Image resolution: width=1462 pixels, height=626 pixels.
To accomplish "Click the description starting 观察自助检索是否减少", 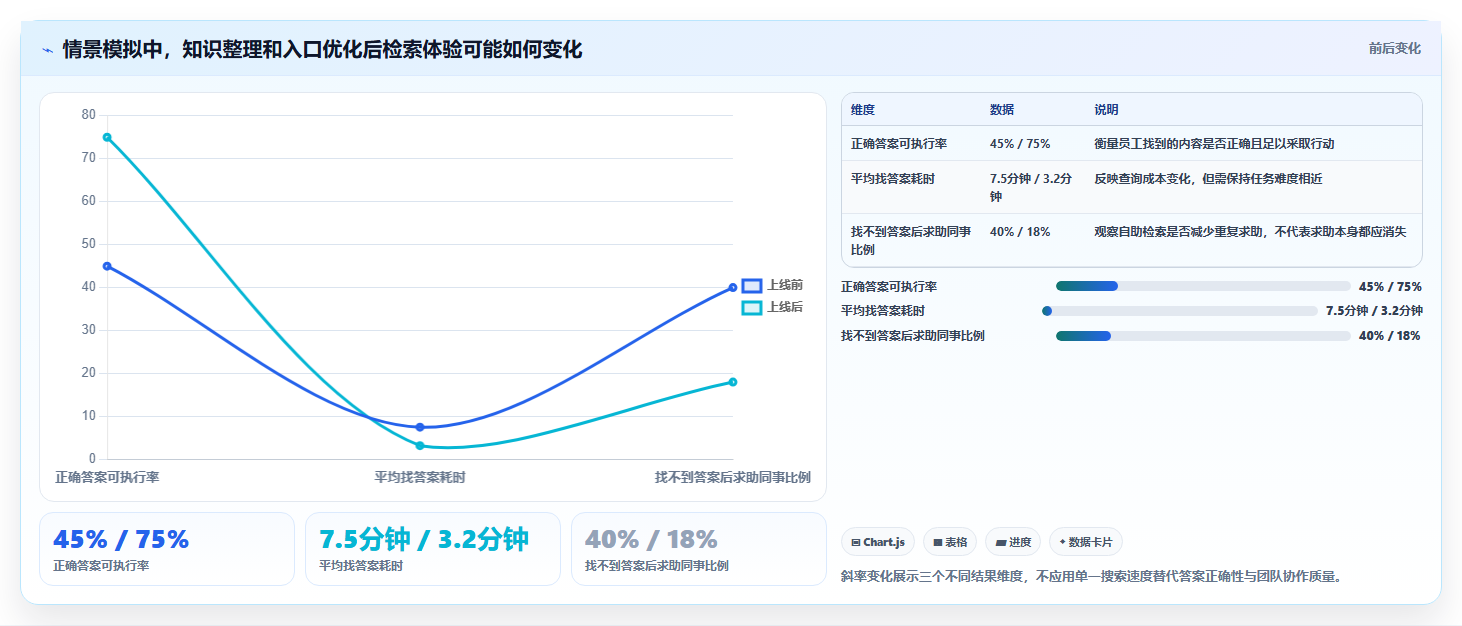I will [x=1250, y=232].
